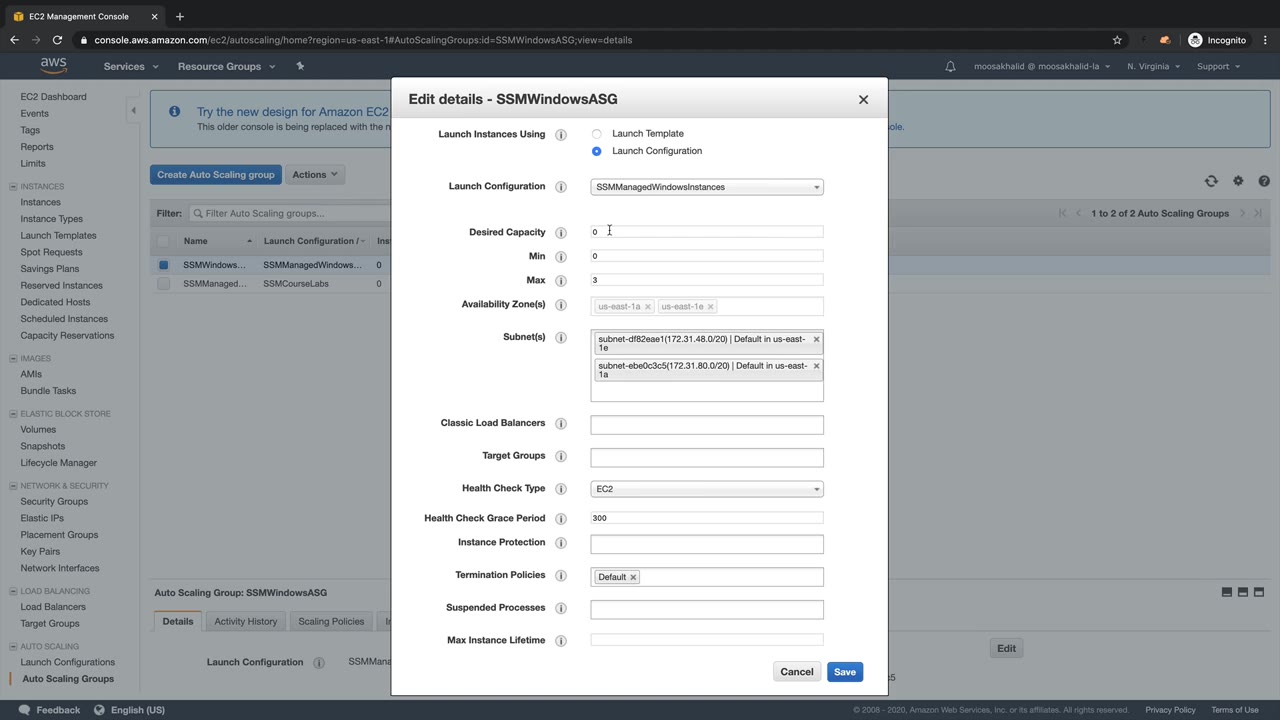
Task: Switch to the Details tab
Action: pos(178,621)
